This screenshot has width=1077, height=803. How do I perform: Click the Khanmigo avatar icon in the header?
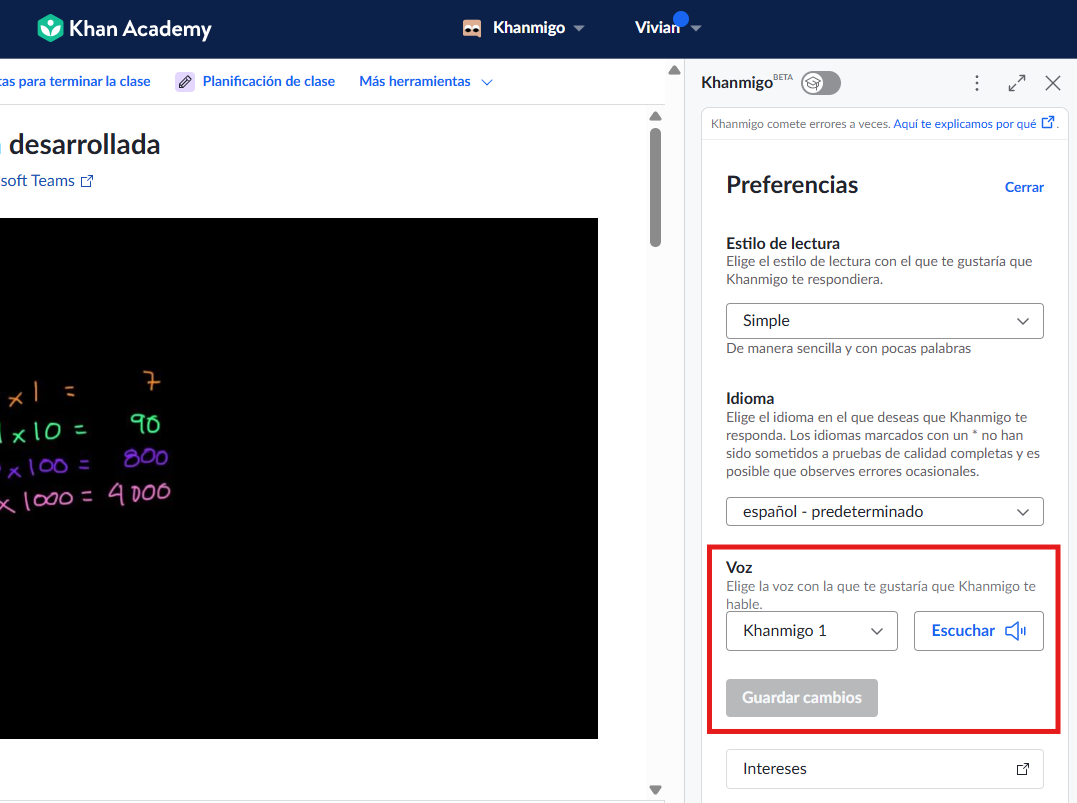472,28
